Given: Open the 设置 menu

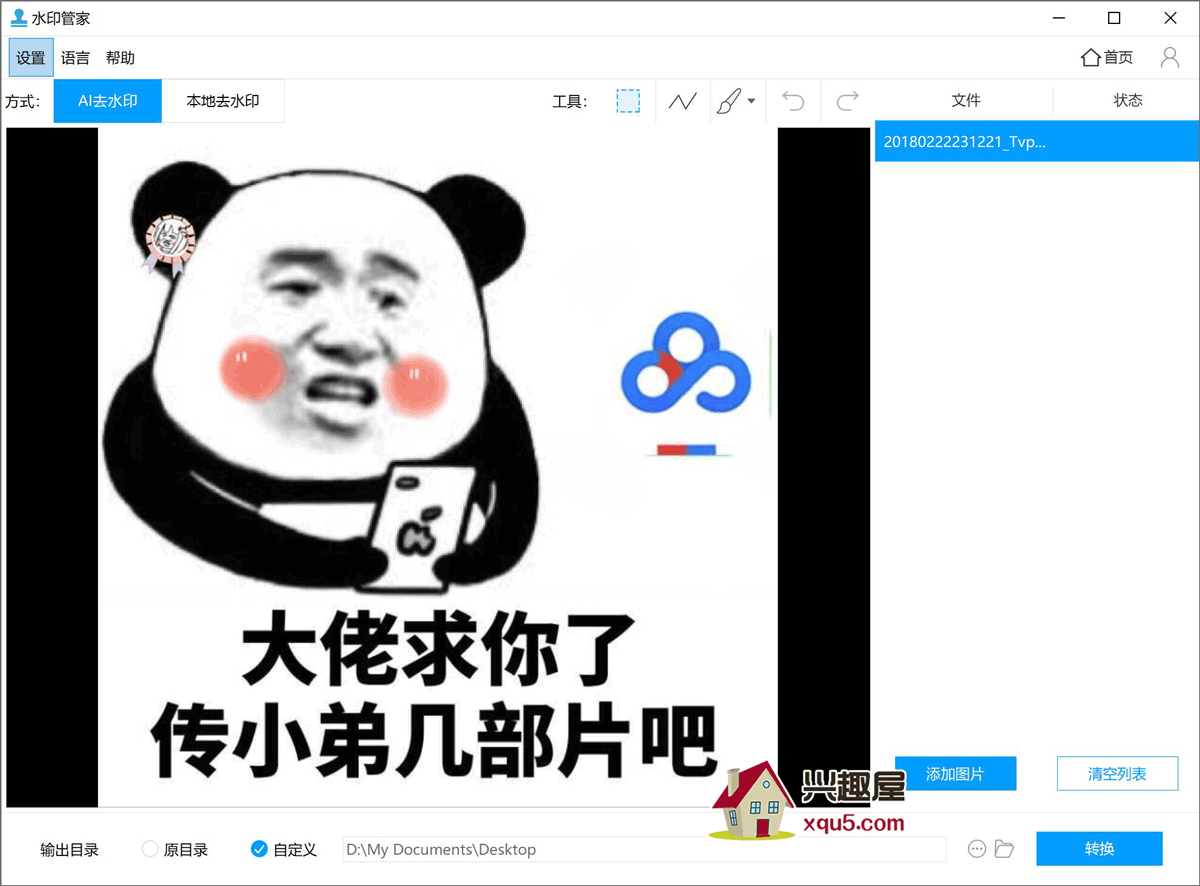Looking at the screenshot, I should [31, 58].
